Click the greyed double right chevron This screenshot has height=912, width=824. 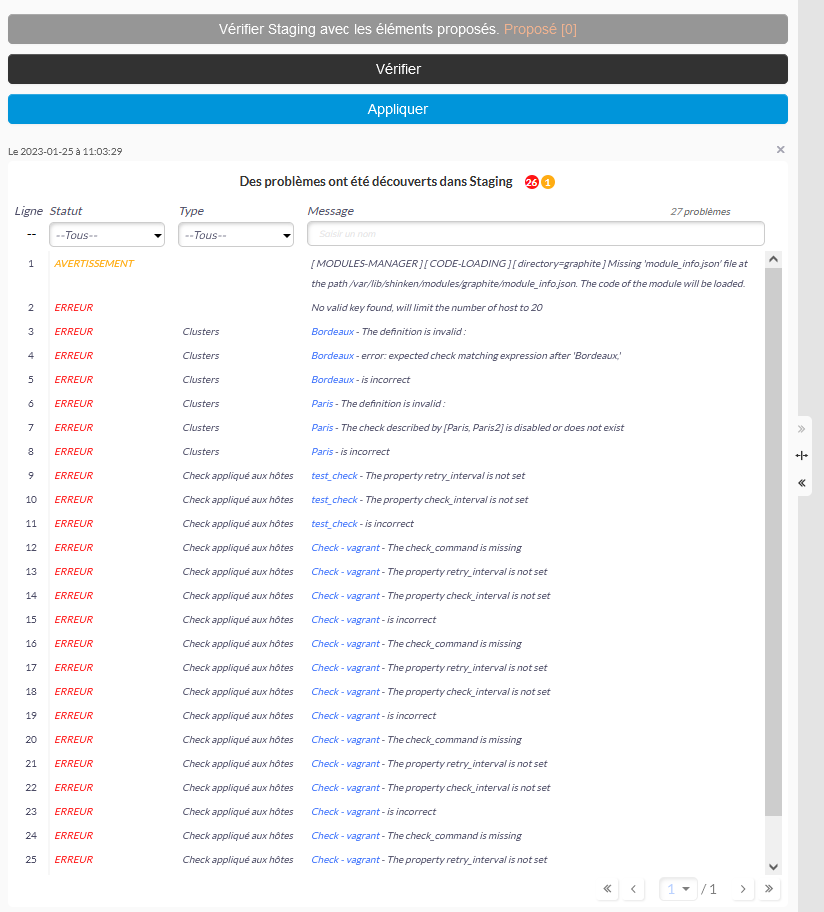click(x=801, y=429)
